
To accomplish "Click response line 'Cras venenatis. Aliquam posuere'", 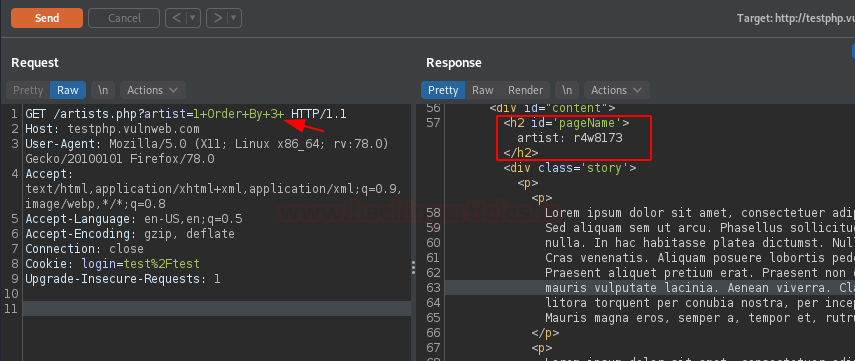I will point(700,257).
